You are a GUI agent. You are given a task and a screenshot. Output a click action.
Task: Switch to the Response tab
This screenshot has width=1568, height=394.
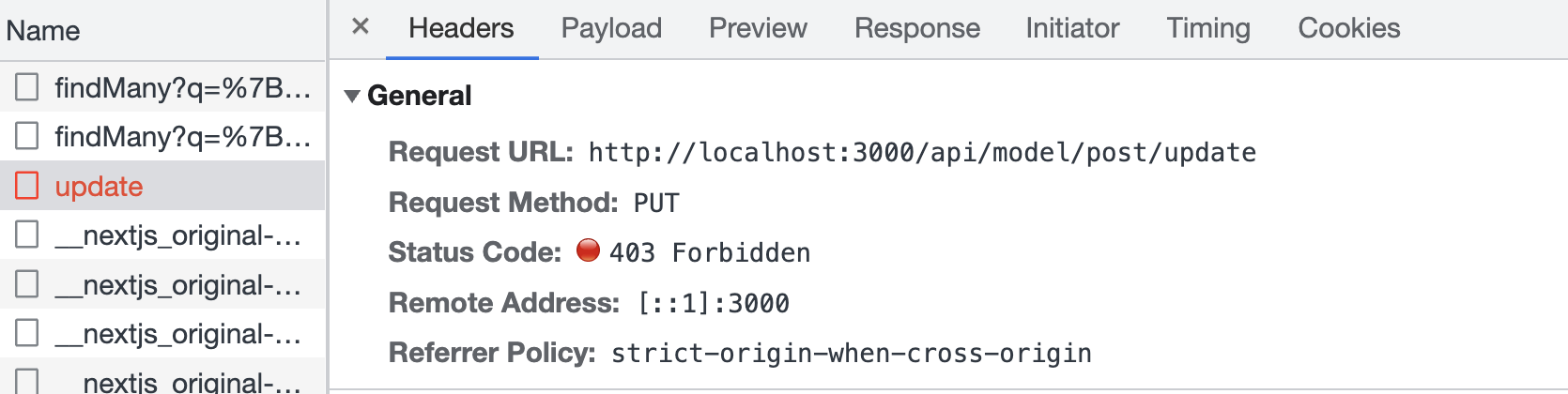pyautogui.click(x=916, y=28)
